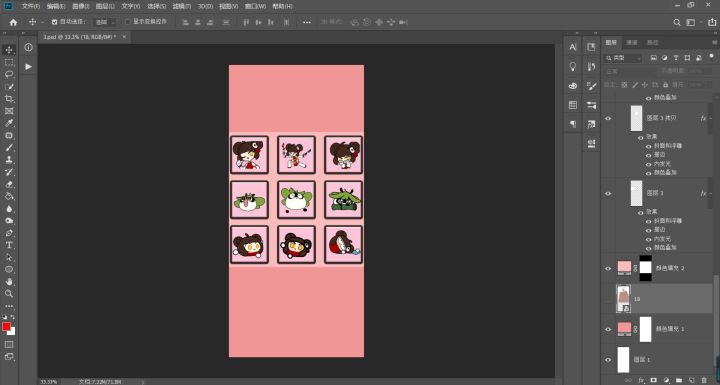The width and height of the screenshot is (720, 385).
Task: Click the add layer mask icon
Action: (653, 380)
